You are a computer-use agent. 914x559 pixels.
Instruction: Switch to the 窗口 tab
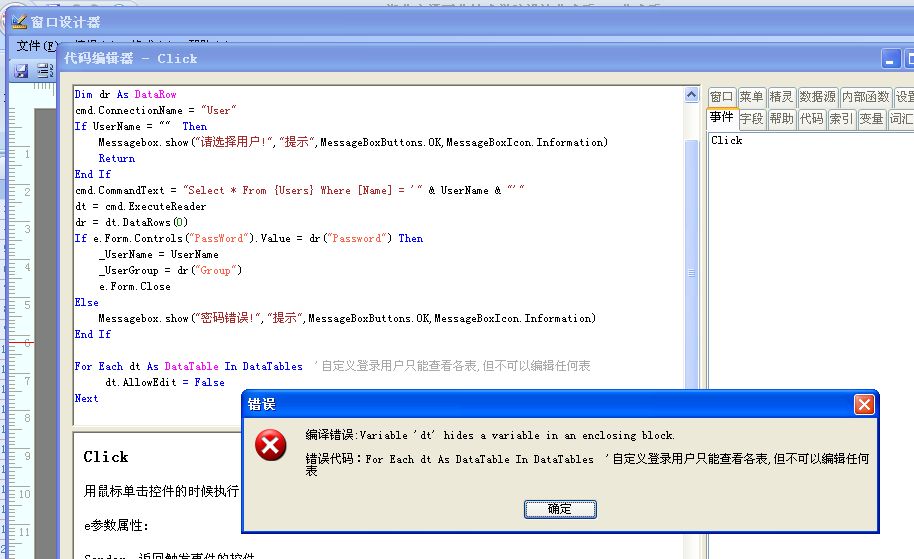click(721, 97)
